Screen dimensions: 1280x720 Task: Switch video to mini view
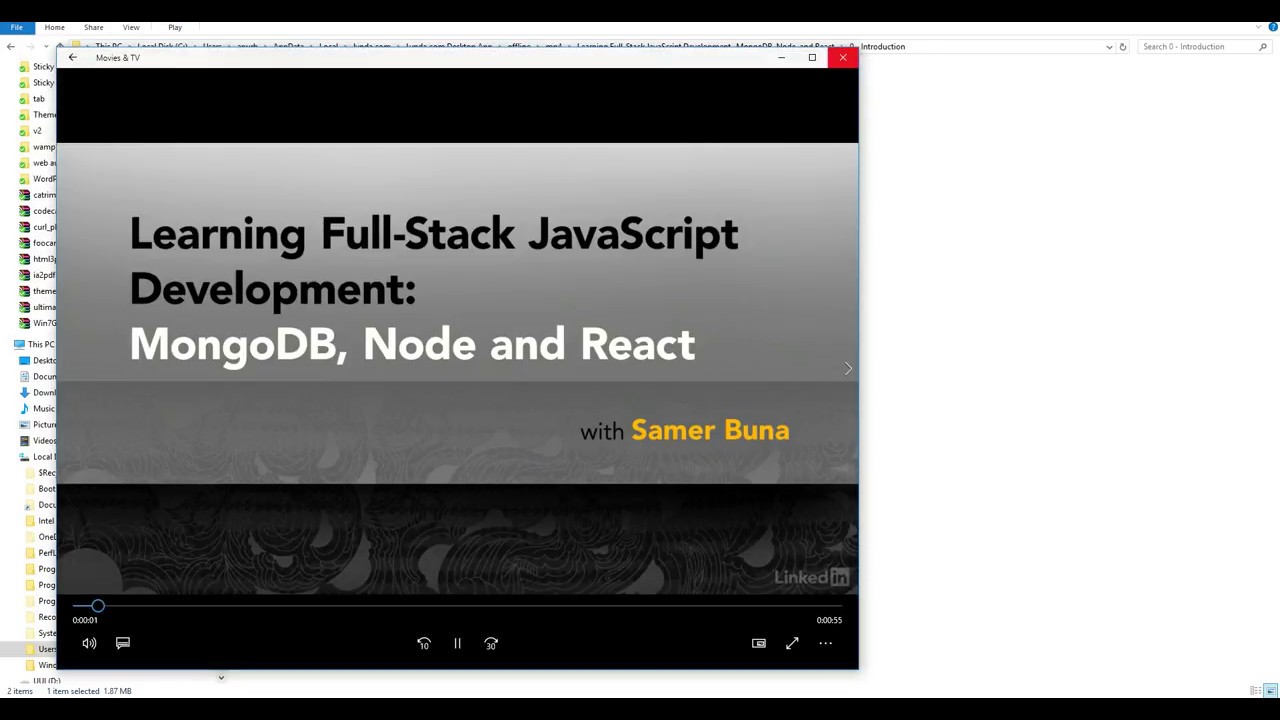tap(759, 644)
